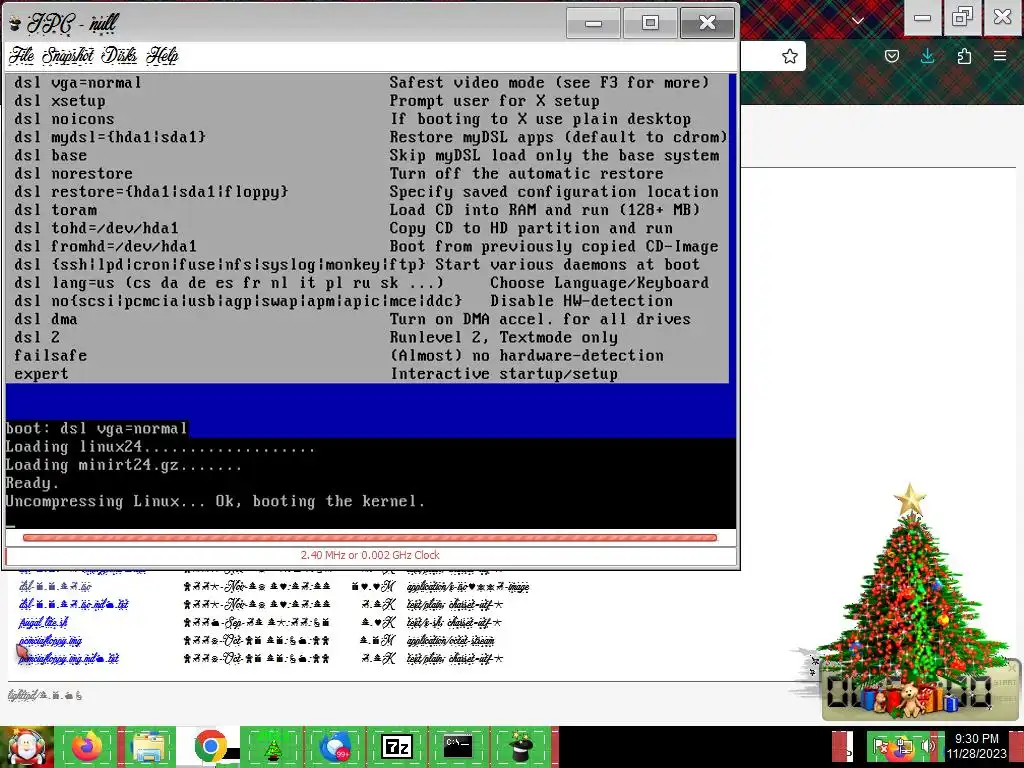Click the 'boot: dsl vga=normal' prompt line
Image resolution: width=1024 pixels, height=768 pixels.
(97, 428)
